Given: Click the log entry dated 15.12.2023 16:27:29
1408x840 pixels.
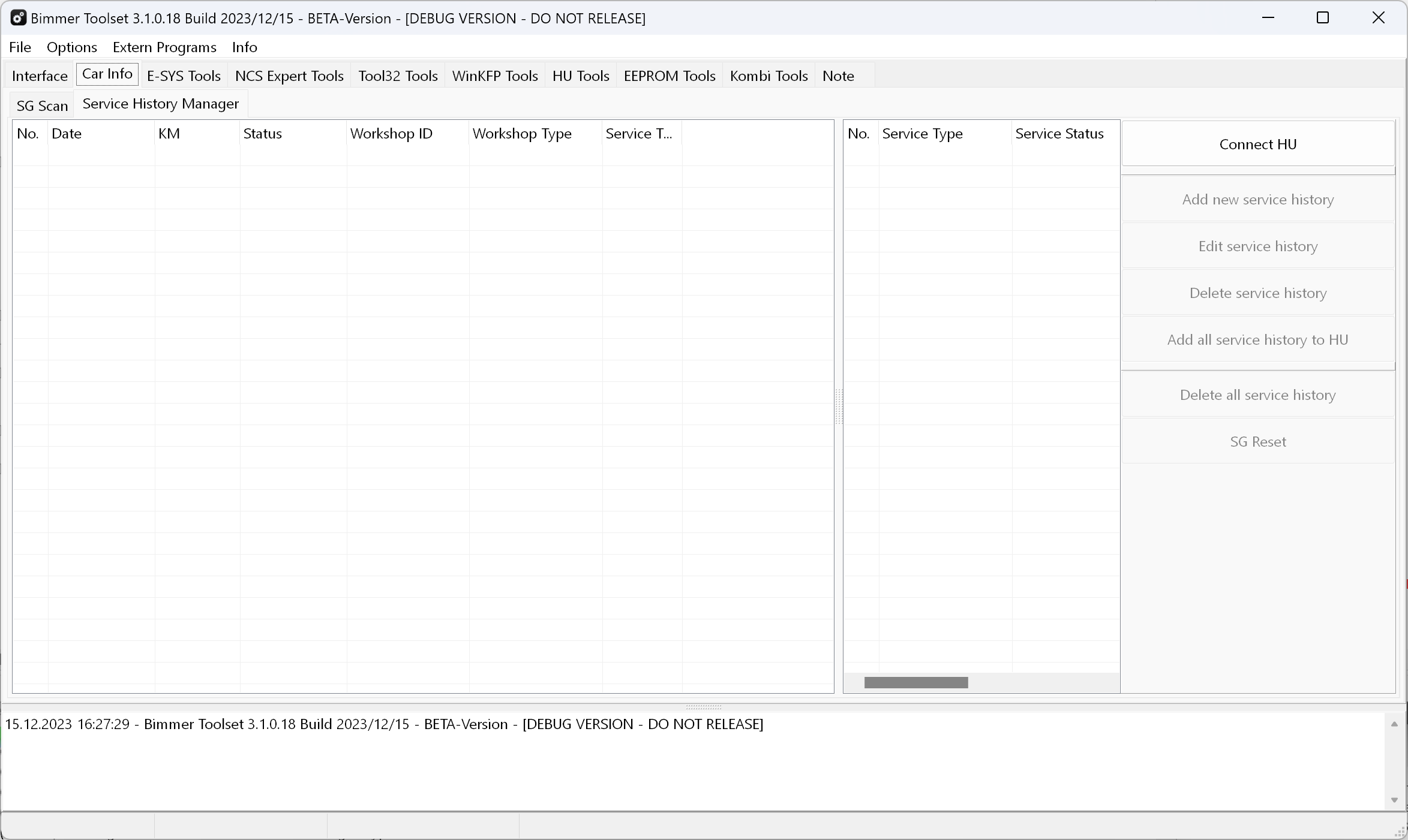Looking at the screenshot, I should [384, 724].
